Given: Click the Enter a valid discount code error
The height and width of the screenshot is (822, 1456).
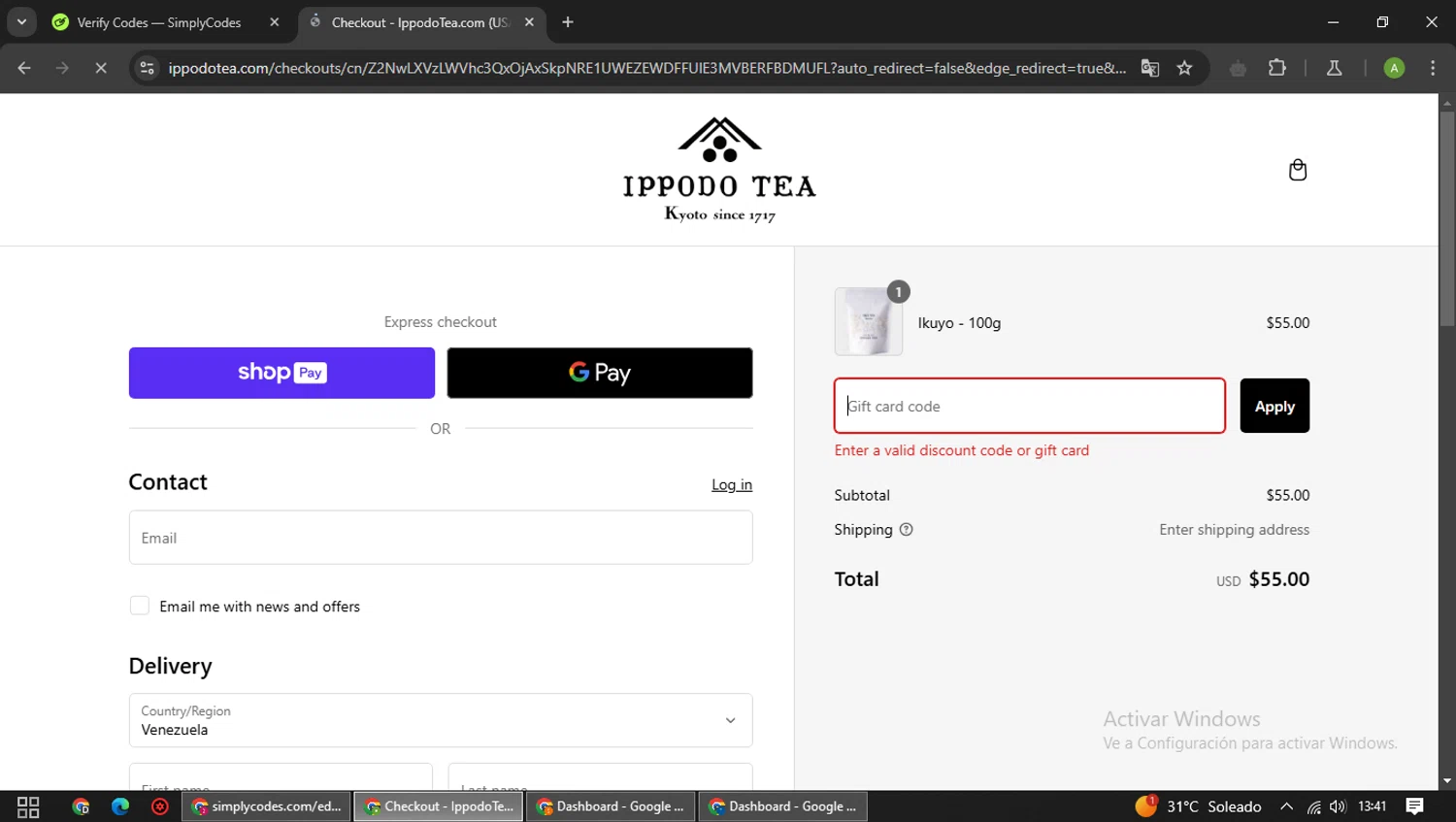Looking at the screenshot, I should click(962, 450).
